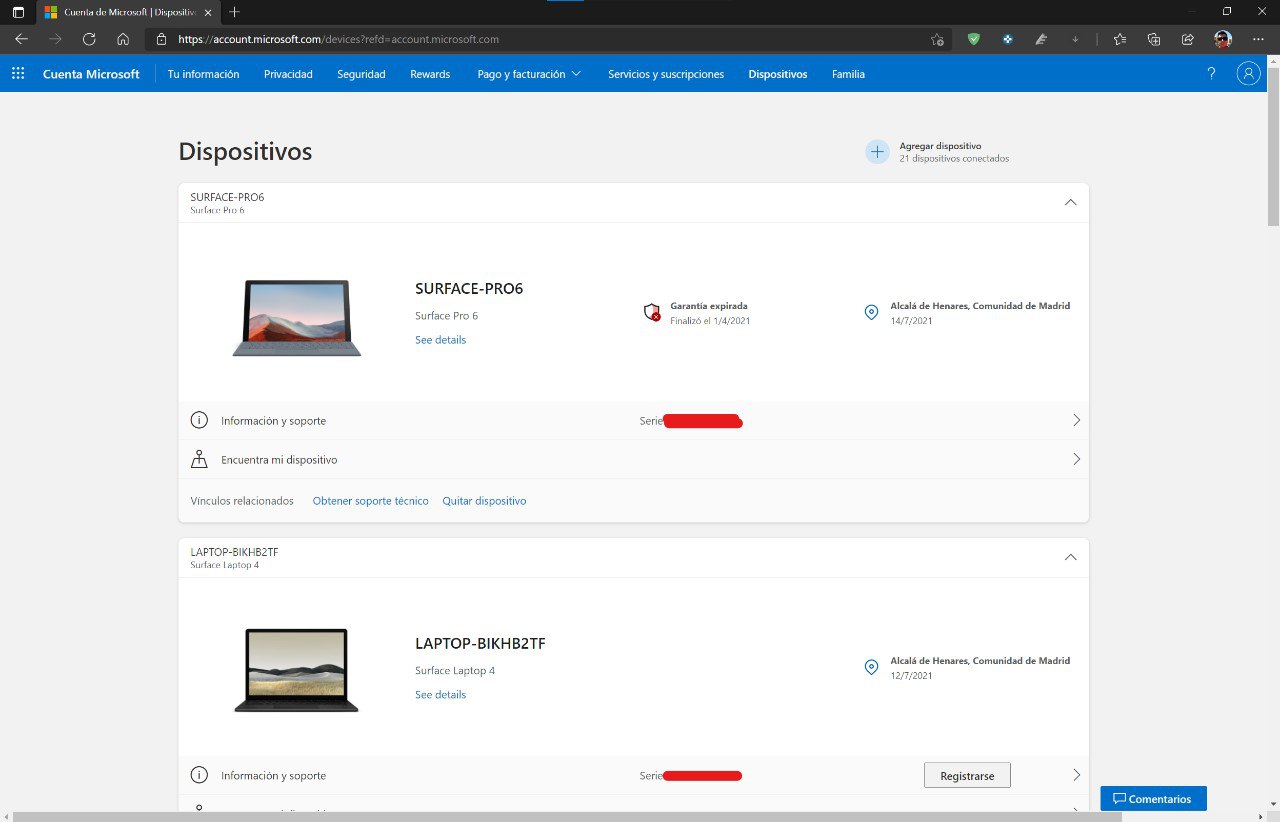This screenshot has height=822, width=1280.
Task: Open the browser settings ellipsis menu
Action: (1257, 39)
